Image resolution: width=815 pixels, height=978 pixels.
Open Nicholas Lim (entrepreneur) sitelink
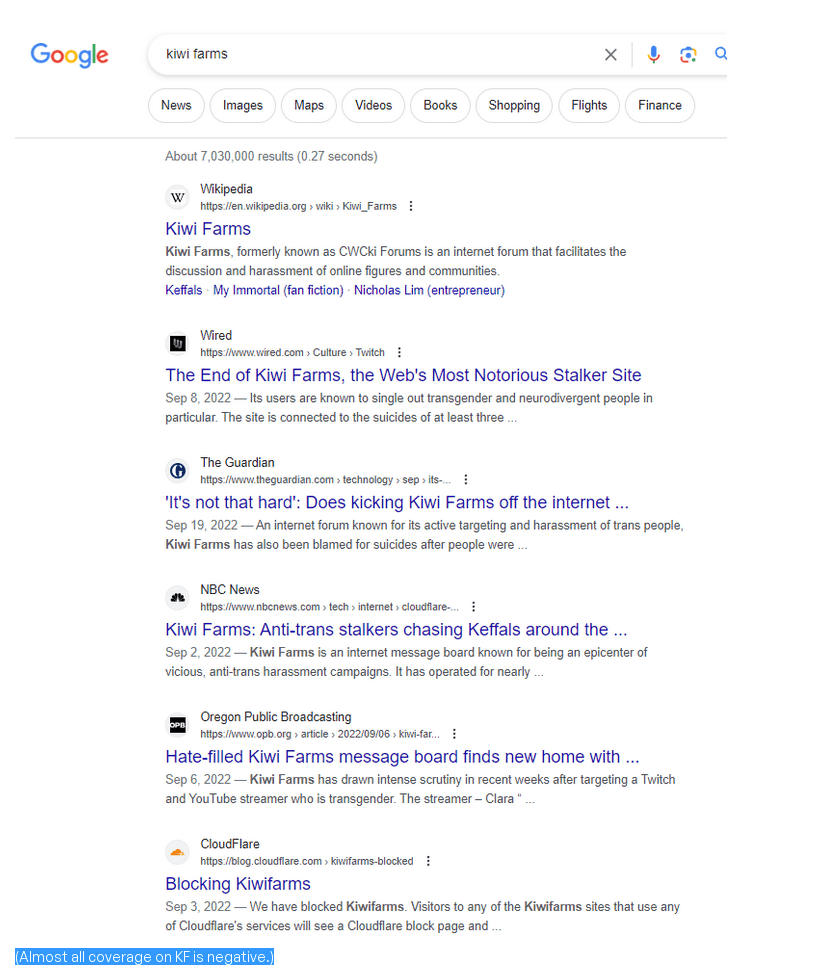click(430, 290)
